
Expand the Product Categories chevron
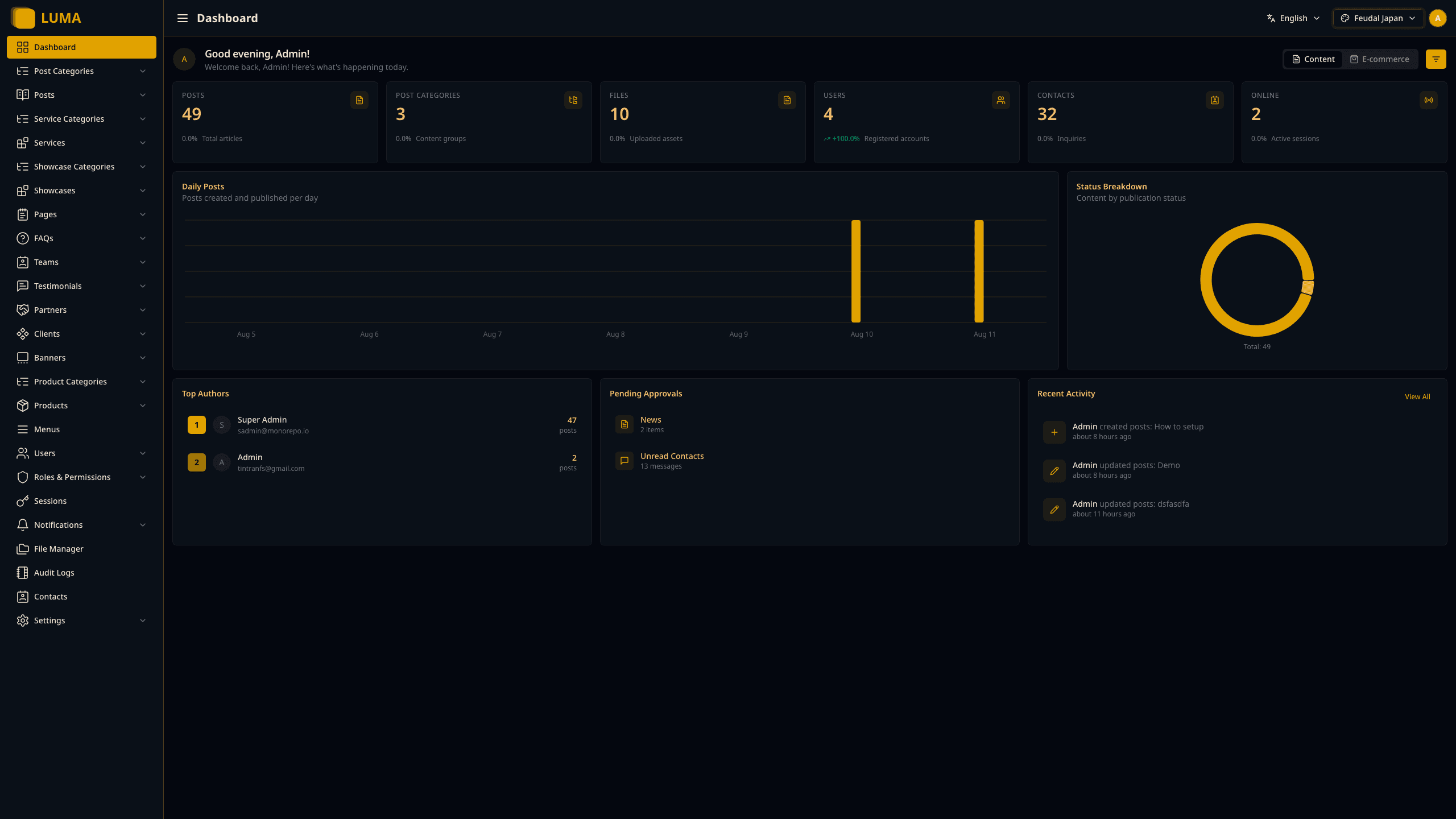point(143,382)
